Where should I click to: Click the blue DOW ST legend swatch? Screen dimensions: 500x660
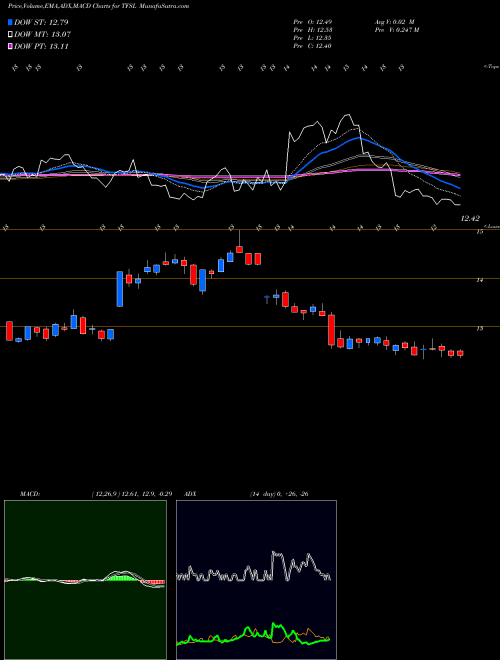click(10, 22)
